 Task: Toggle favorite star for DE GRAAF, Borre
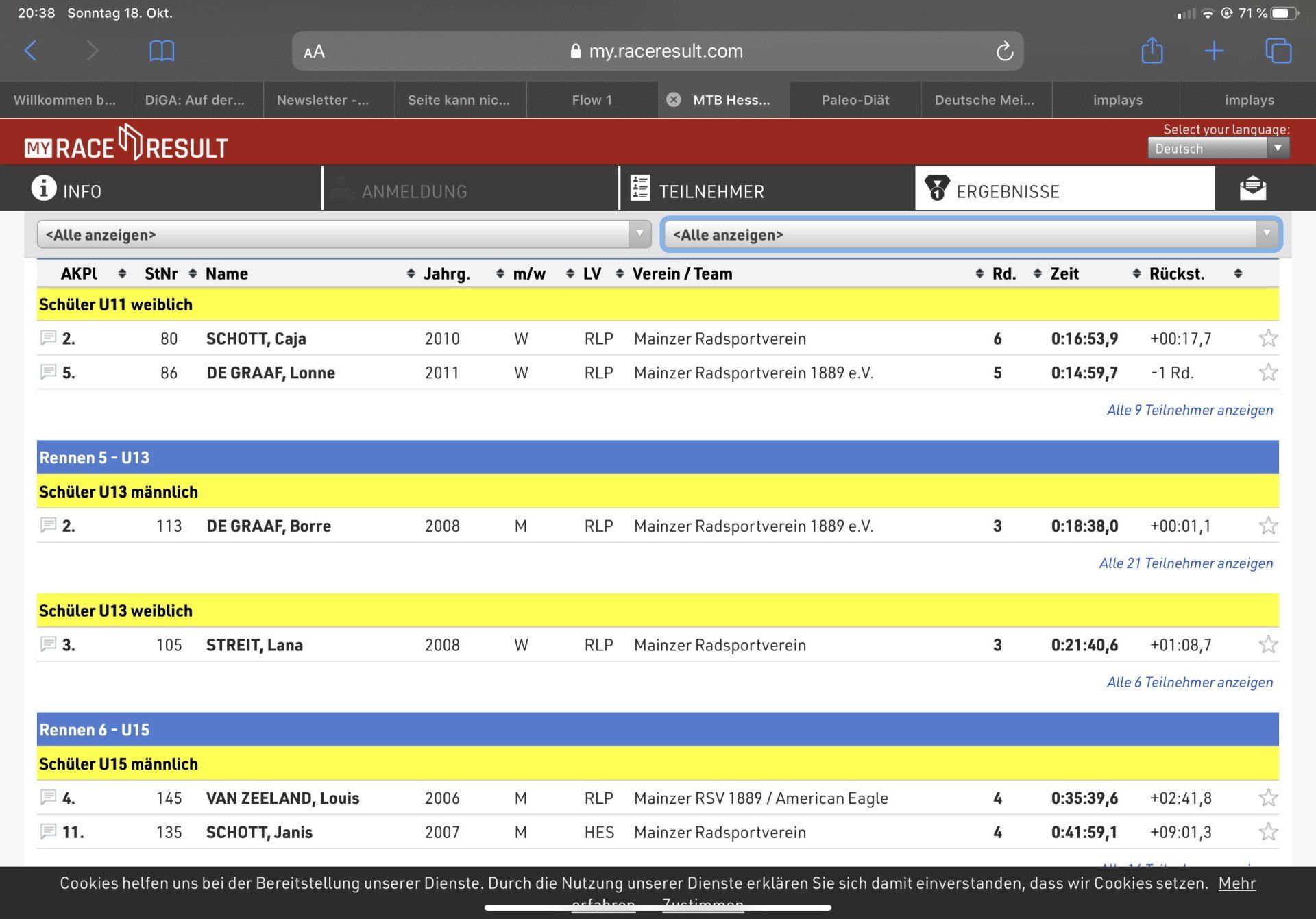1268,526
